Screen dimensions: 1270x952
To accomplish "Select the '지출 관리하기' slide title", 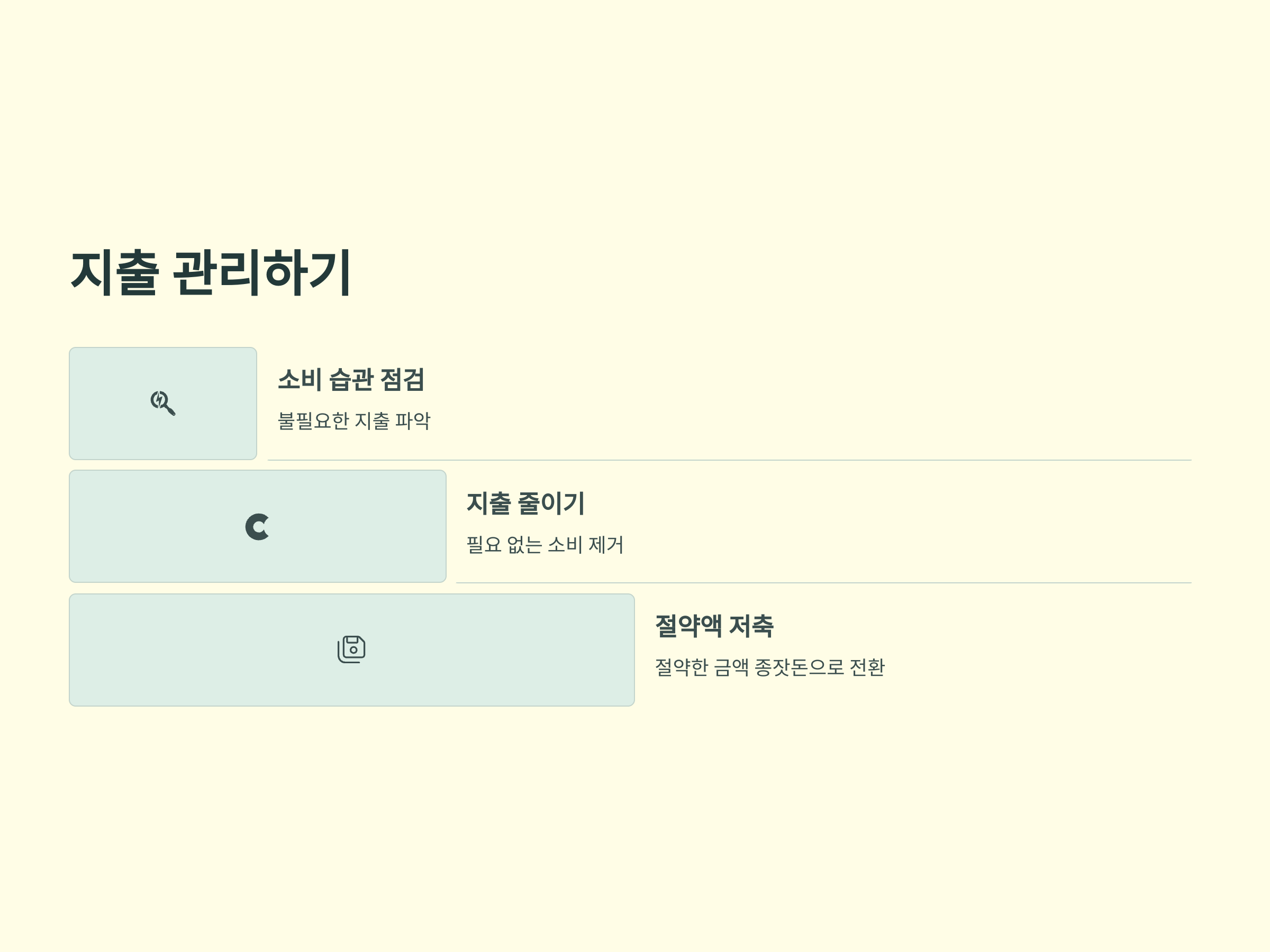I will pyautogui.click(x=211, y=272).
